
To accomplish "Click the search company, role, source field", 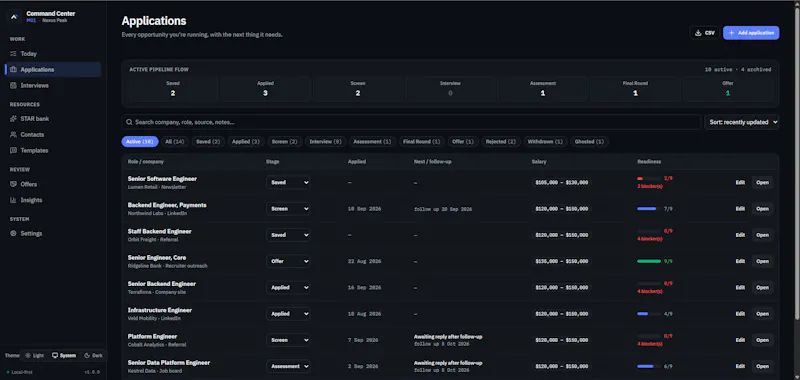I will [x=411, y=122].
